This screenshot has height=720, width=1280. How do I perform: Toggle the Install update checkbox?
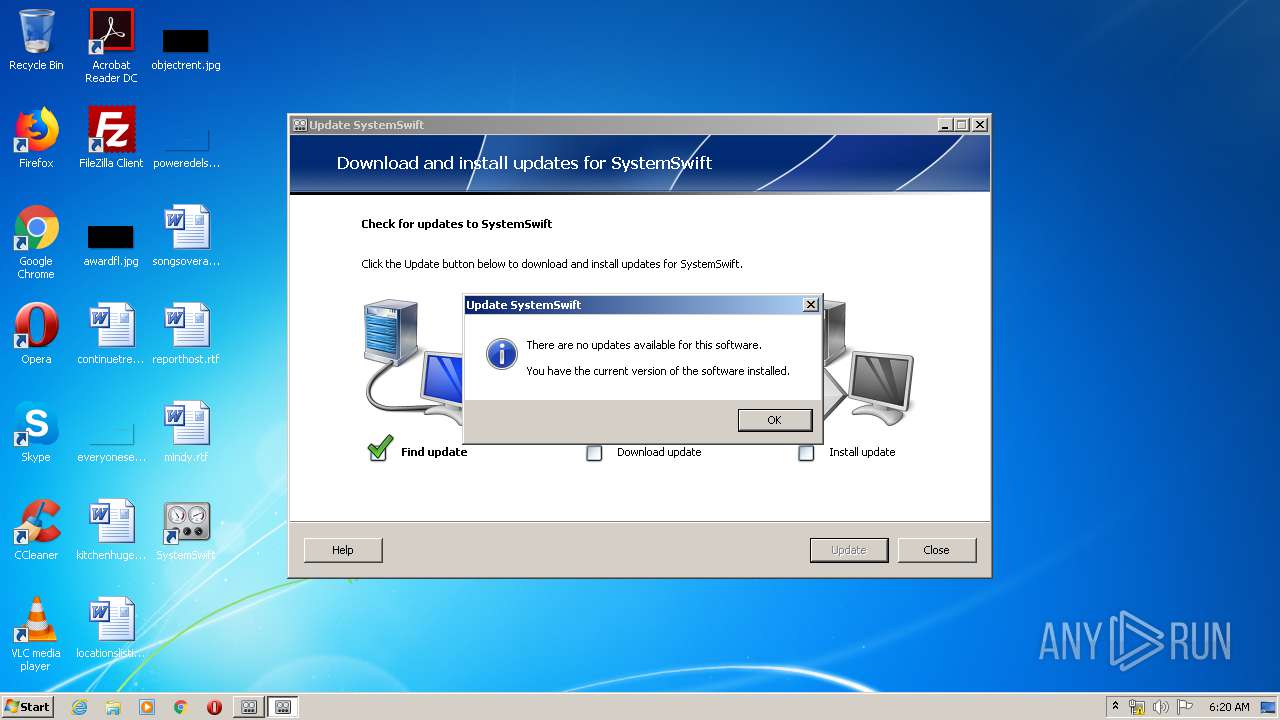[x=806, y=453]
